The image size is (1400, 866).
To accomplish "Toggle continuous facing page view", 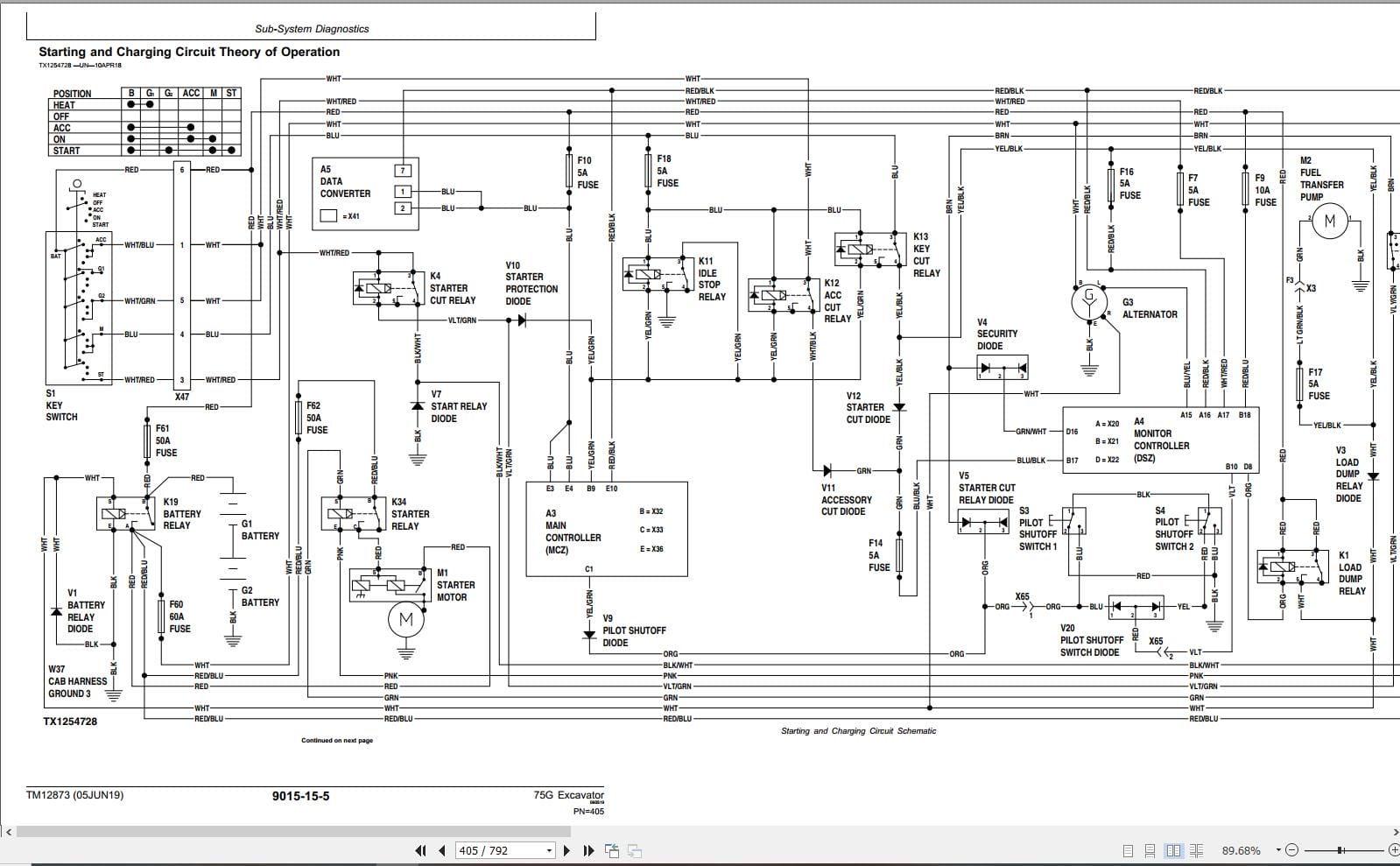I will point(1197,850).
